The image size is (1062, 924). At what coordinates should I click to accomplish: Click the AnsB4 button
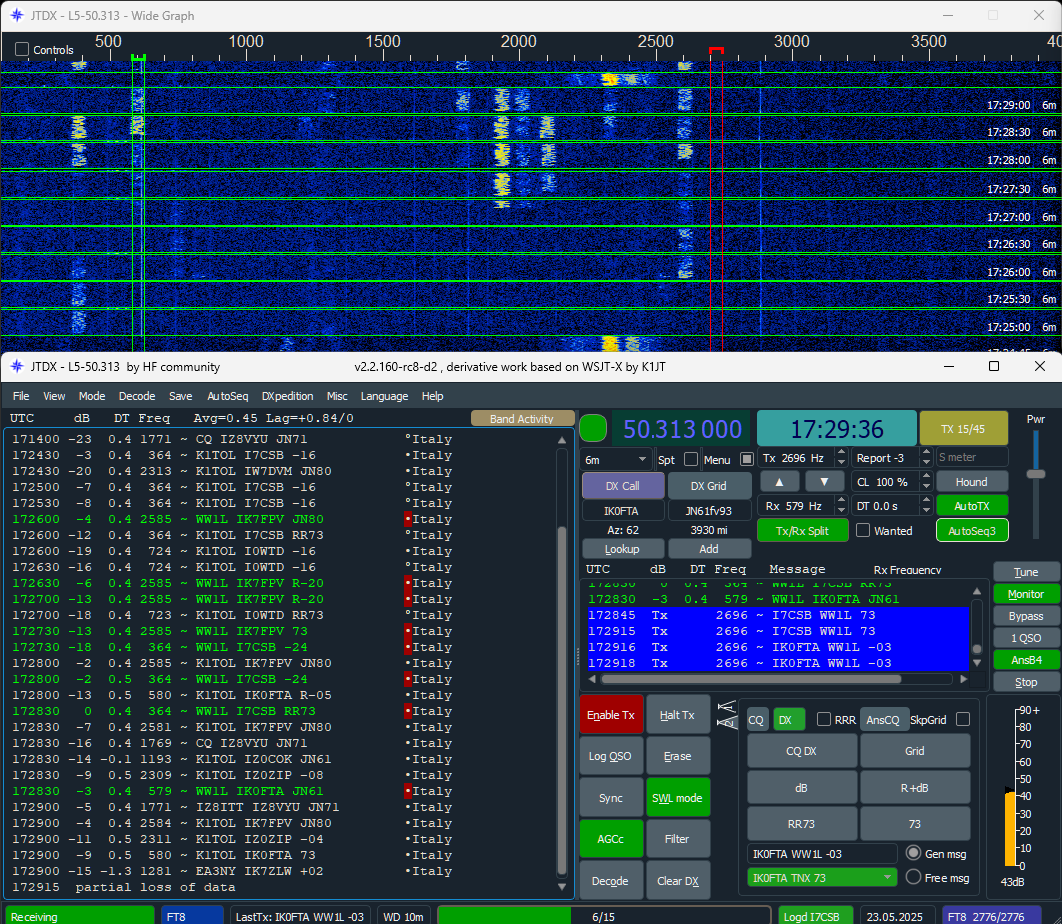1025,660
